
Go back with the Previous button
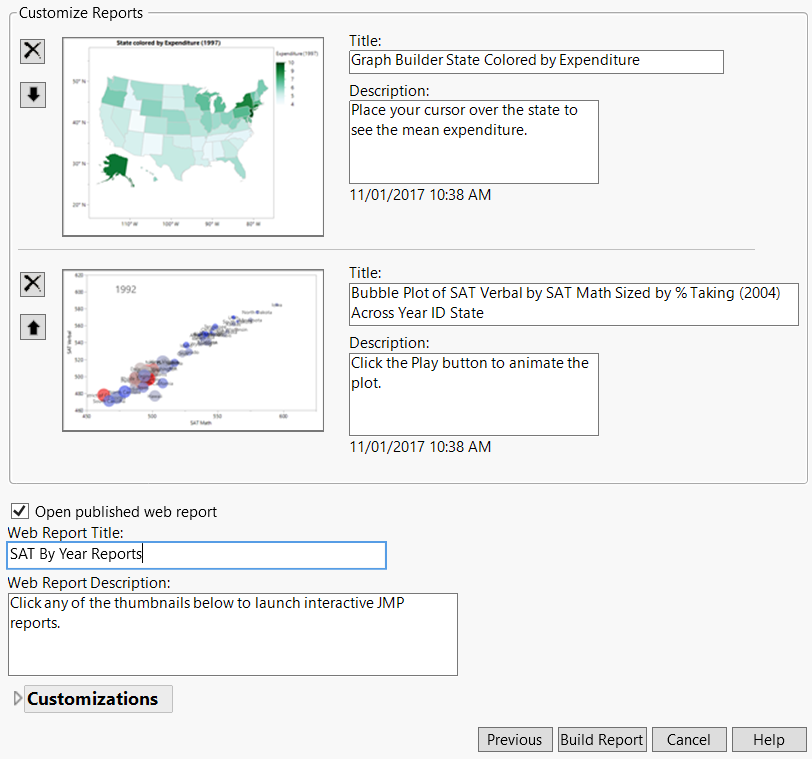click(514, 740)
